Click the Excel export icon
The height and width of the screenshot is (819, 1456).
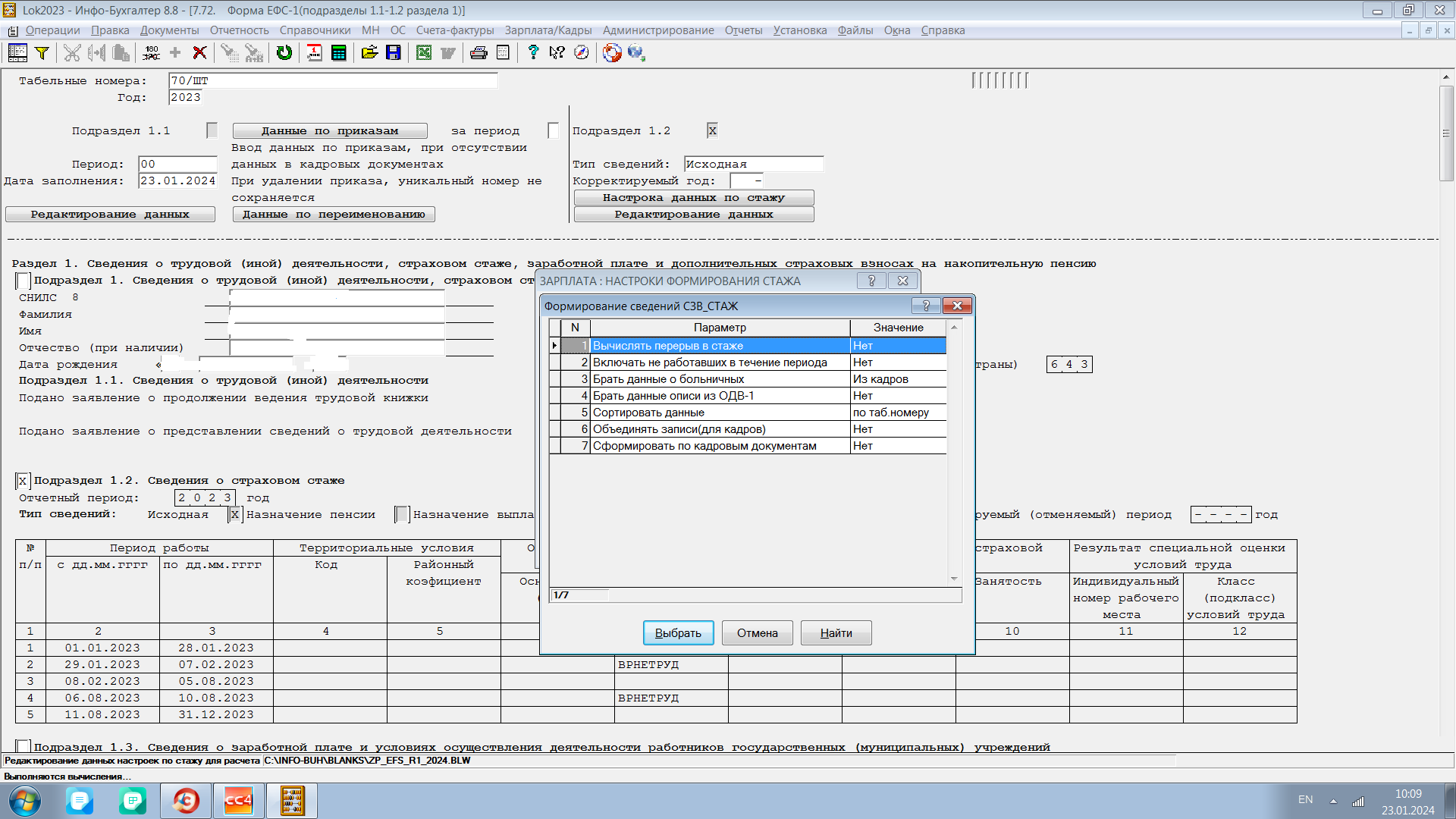[x=424, y=52]
